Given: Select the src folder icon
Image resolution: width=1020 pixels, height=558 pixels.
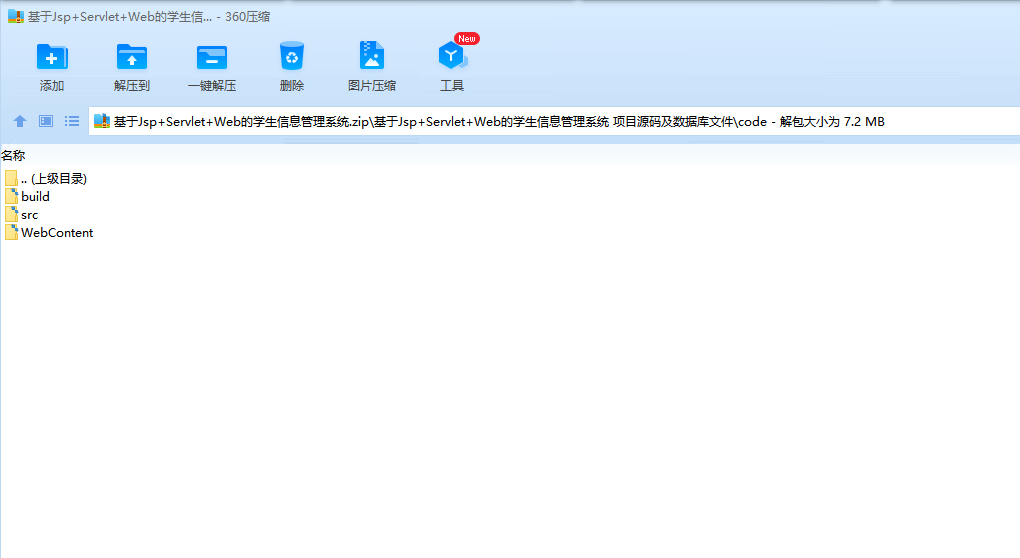Looking at the screenshot, I should click(11, 214).
